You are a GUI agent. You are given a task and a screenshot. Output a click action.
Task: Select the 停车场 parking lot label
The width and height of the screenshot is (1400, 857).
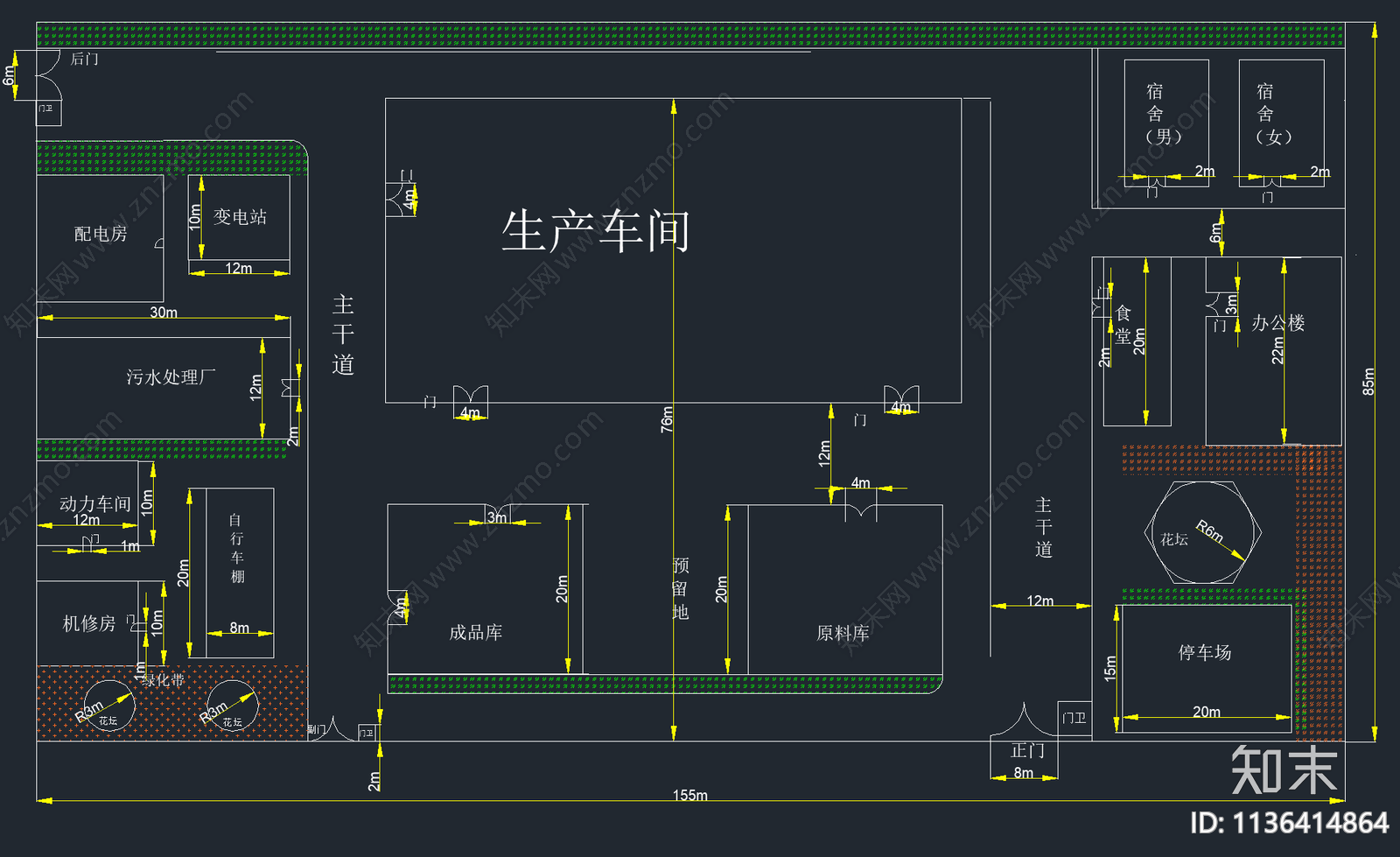pos(1205,652)
